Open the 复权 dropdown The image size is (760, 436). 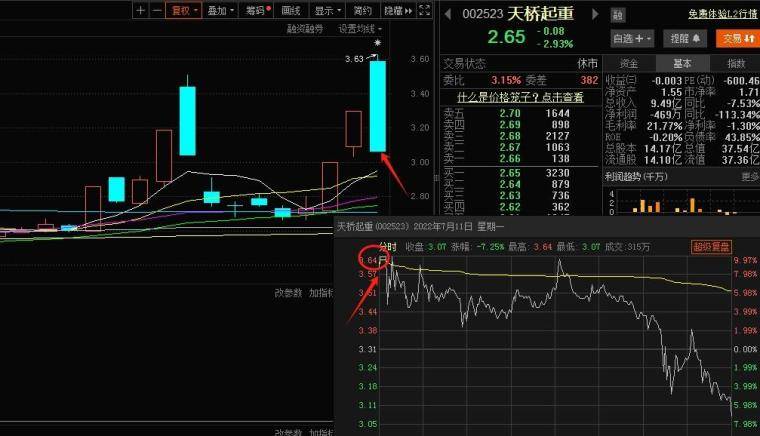184,10
